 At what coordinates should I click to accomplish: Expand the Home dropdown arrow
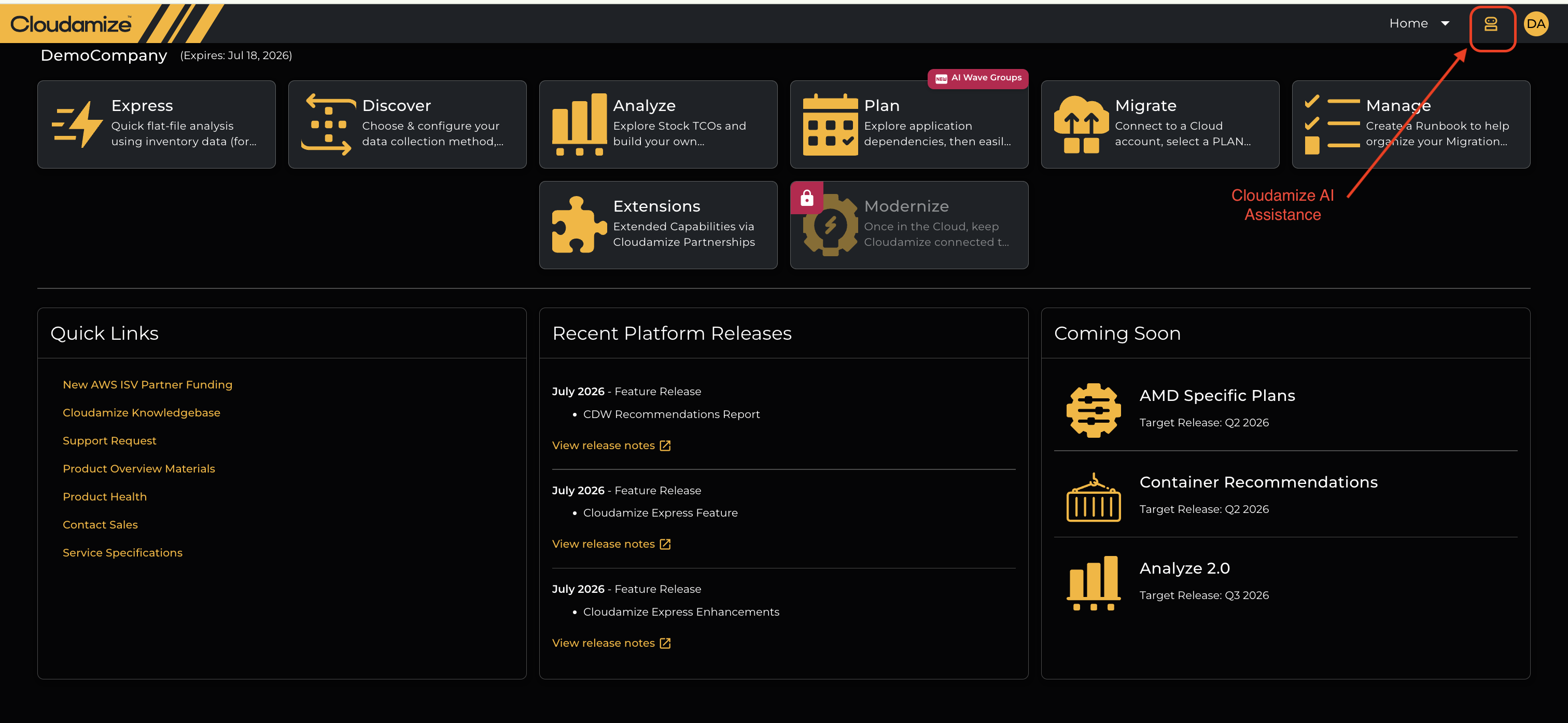tap(1445, 24)
